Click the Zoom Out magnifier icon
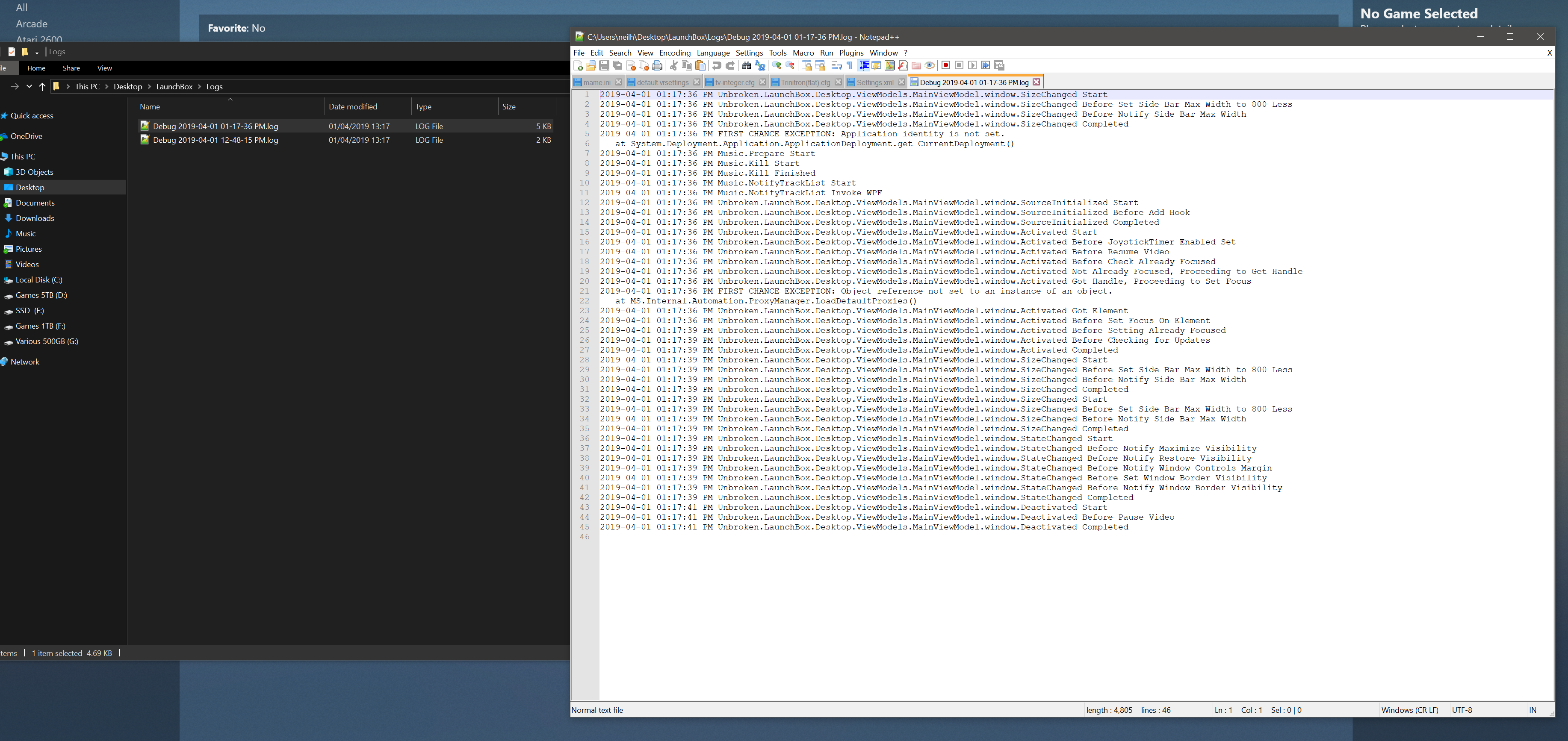This screenshot has width=1568, height=741. click(790, 66)
